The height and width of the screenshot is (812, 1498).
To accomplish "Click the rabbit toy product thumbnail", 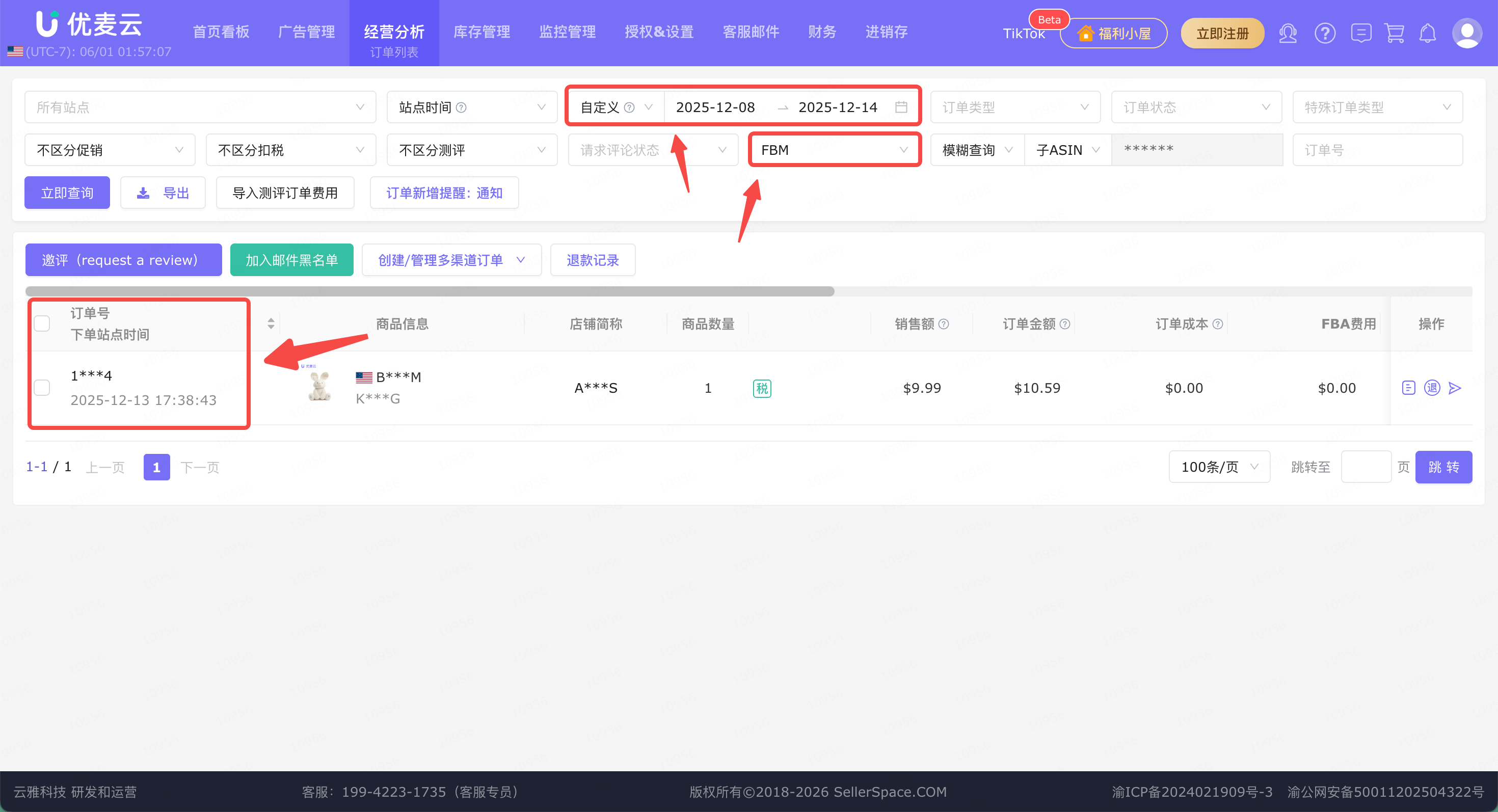I will tap(318, 386).
